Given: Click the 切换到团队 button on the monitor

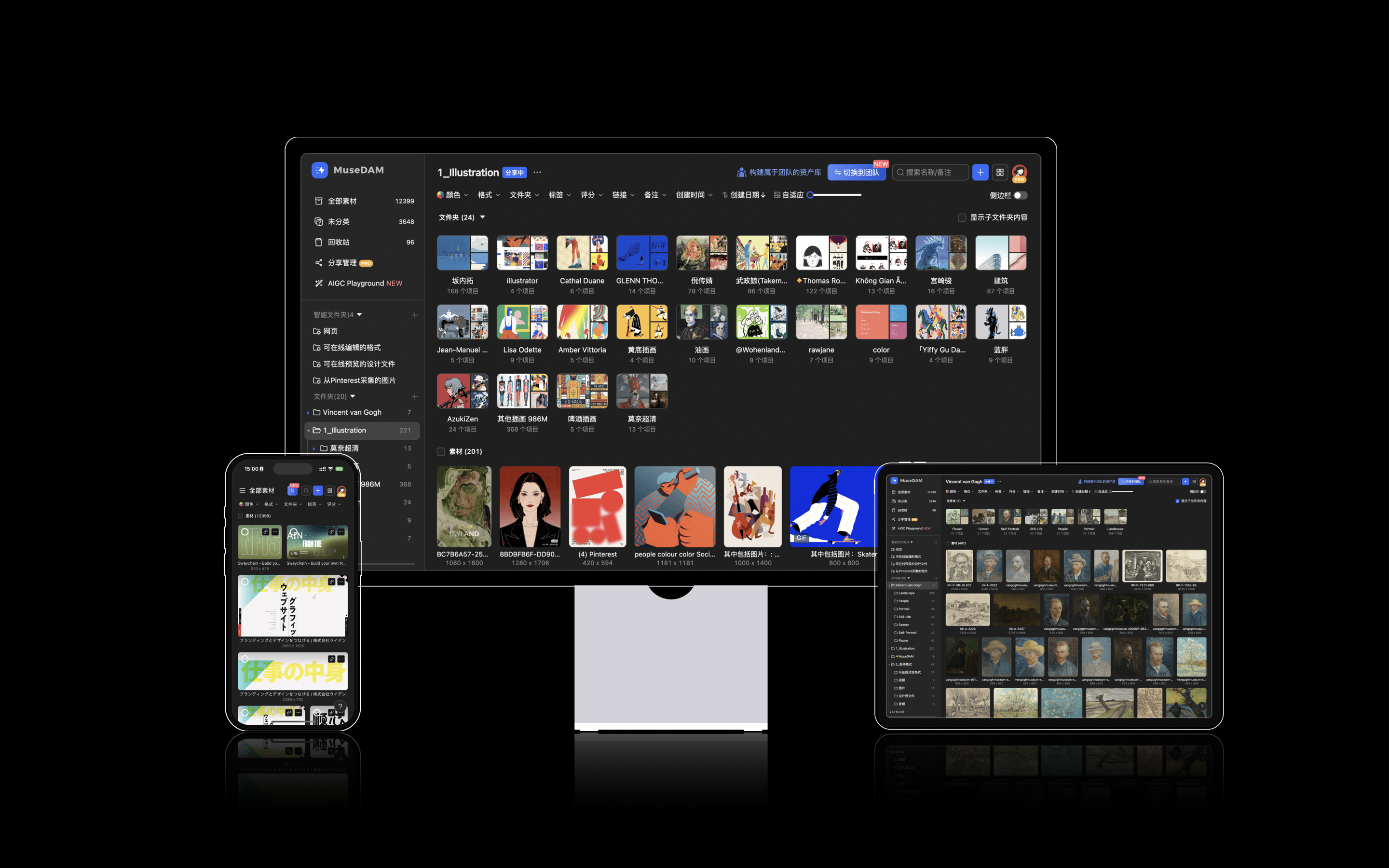Looking at the screenshot, I should point(857,172).
